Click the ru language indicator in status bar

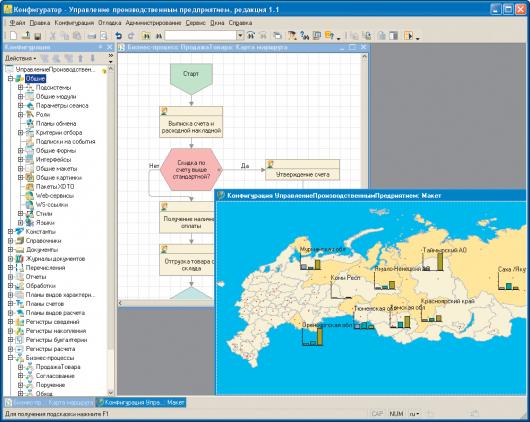(x=414, y=414)
